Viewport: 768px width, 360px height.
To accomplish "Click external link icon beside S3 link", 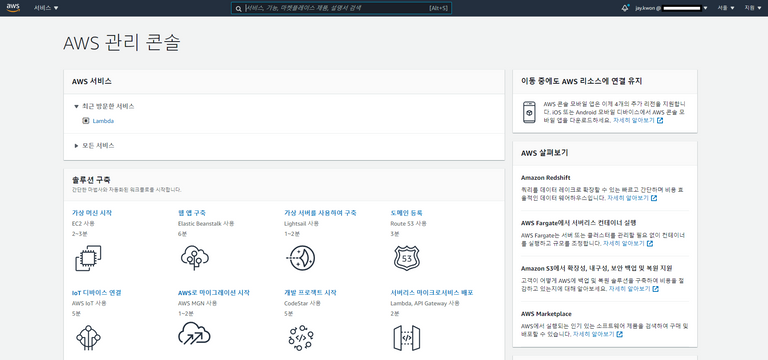I will [655, 289].
